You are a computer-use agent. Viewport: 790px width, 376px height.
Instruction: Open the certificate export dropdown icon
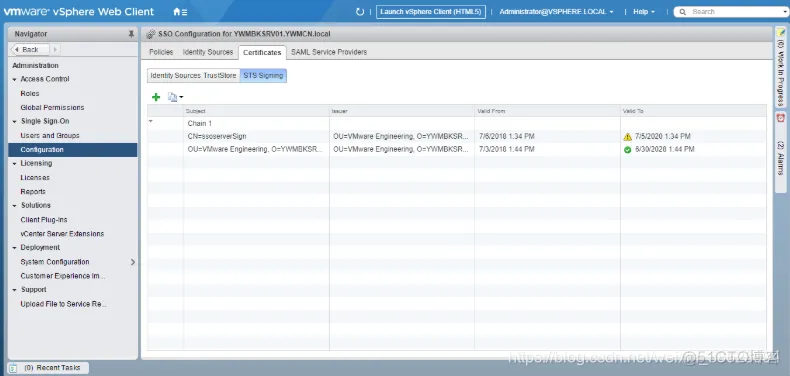175,97
